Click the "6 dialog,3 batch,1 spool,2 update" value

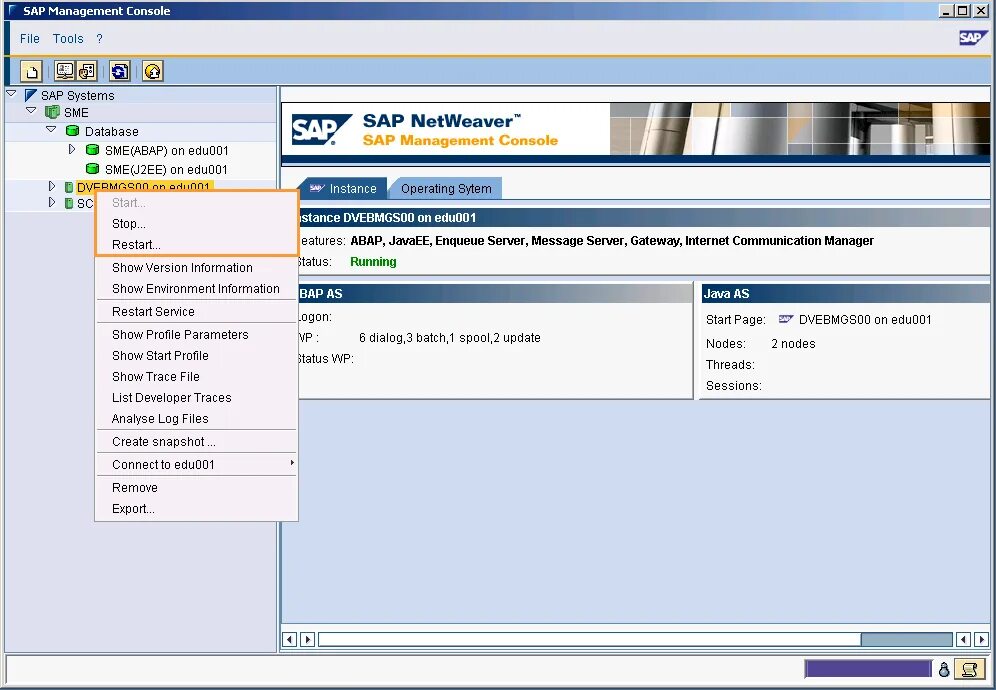tap(450, 338)
